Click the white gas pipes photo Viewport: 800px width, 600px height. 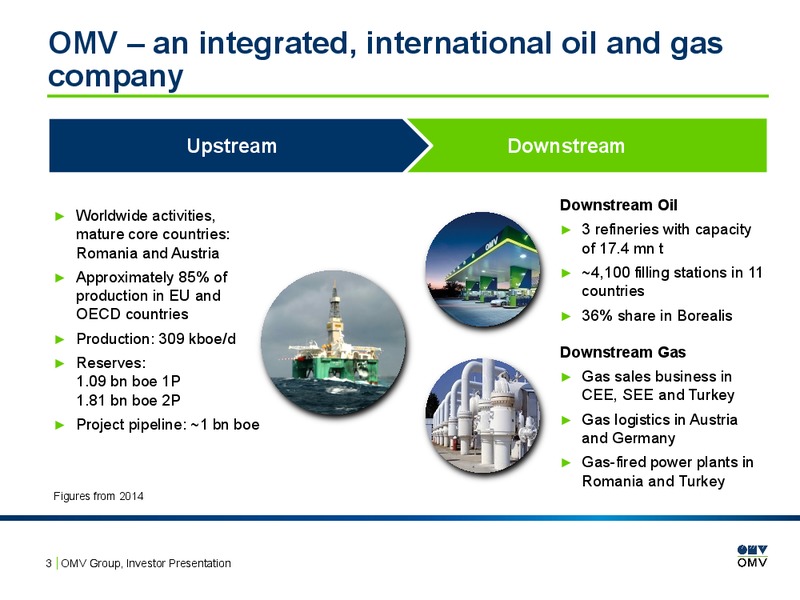[483, 415]
